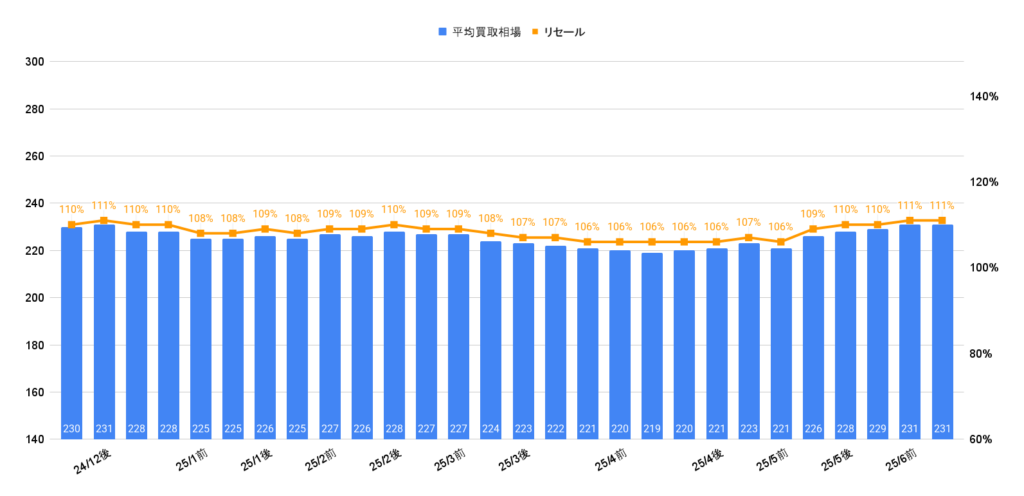Screen dimensions: 1024x496
Task: Click the orange line marker above the 230 bar
Action: click(72, 225)
